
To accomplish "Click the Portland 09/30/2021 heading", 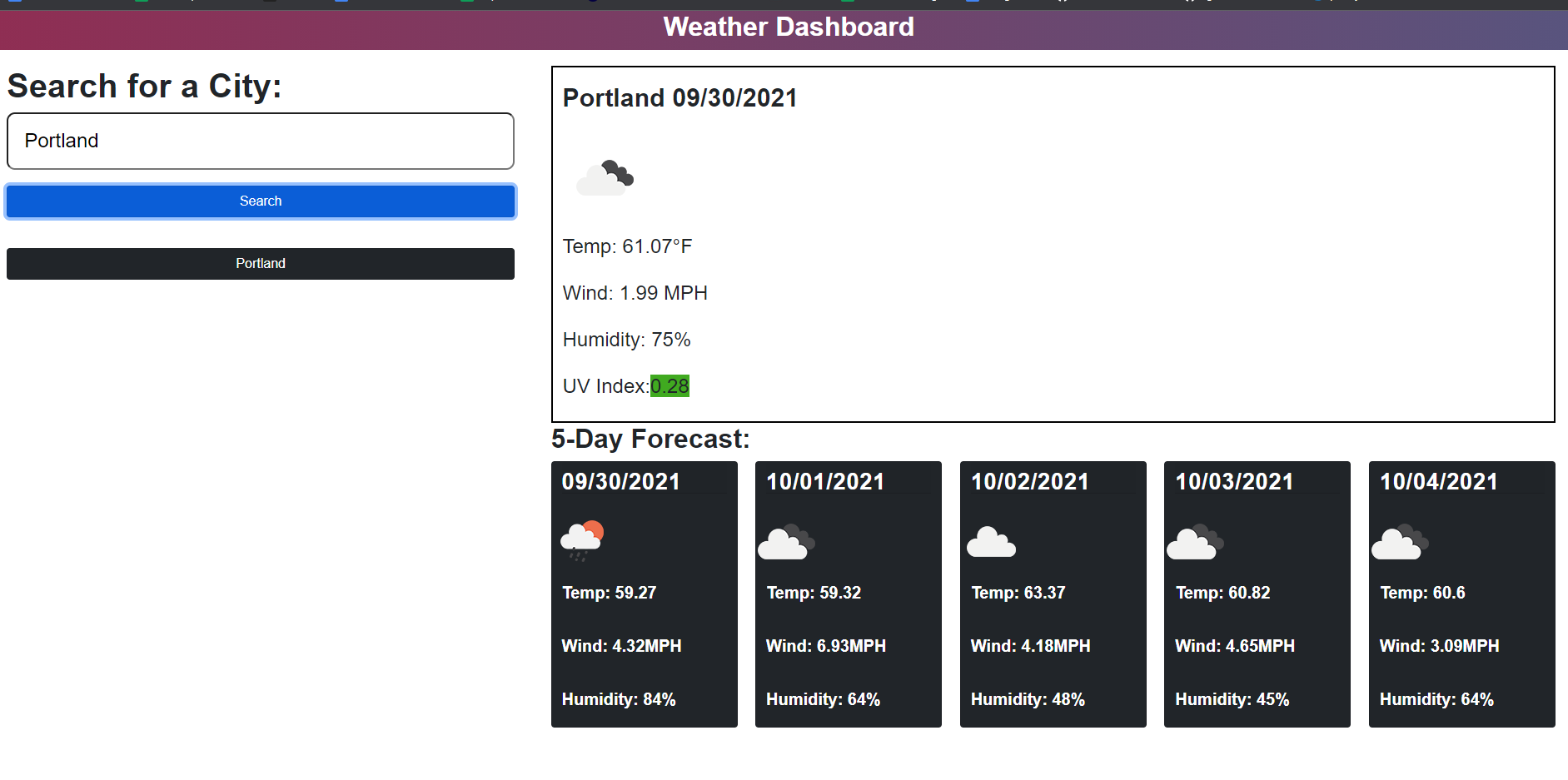I will [680, 97].
